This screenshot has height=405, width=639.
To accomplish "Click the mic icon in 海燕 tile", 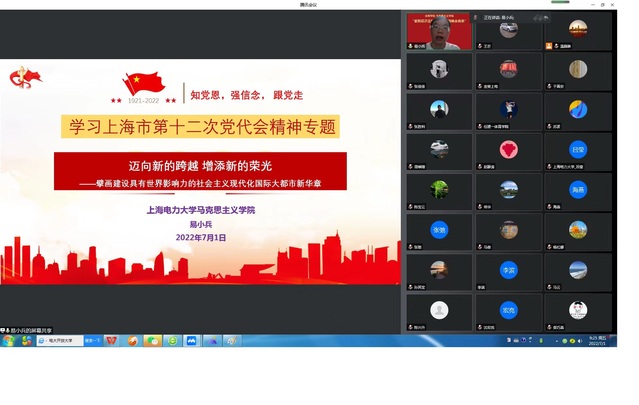I will [x=549, y=207].
